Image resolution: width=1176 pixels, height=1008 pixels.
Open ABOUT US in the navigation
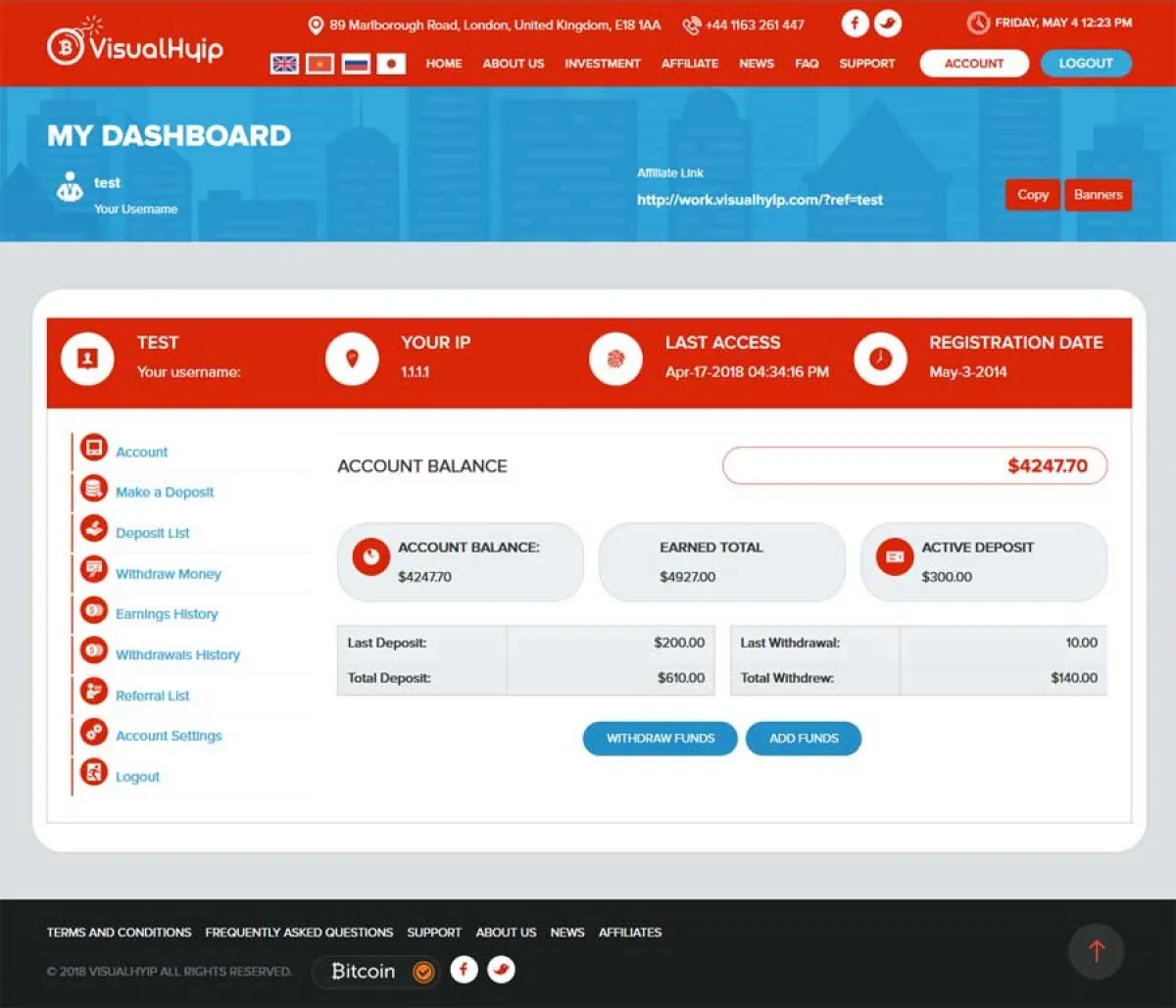[514, 64]
